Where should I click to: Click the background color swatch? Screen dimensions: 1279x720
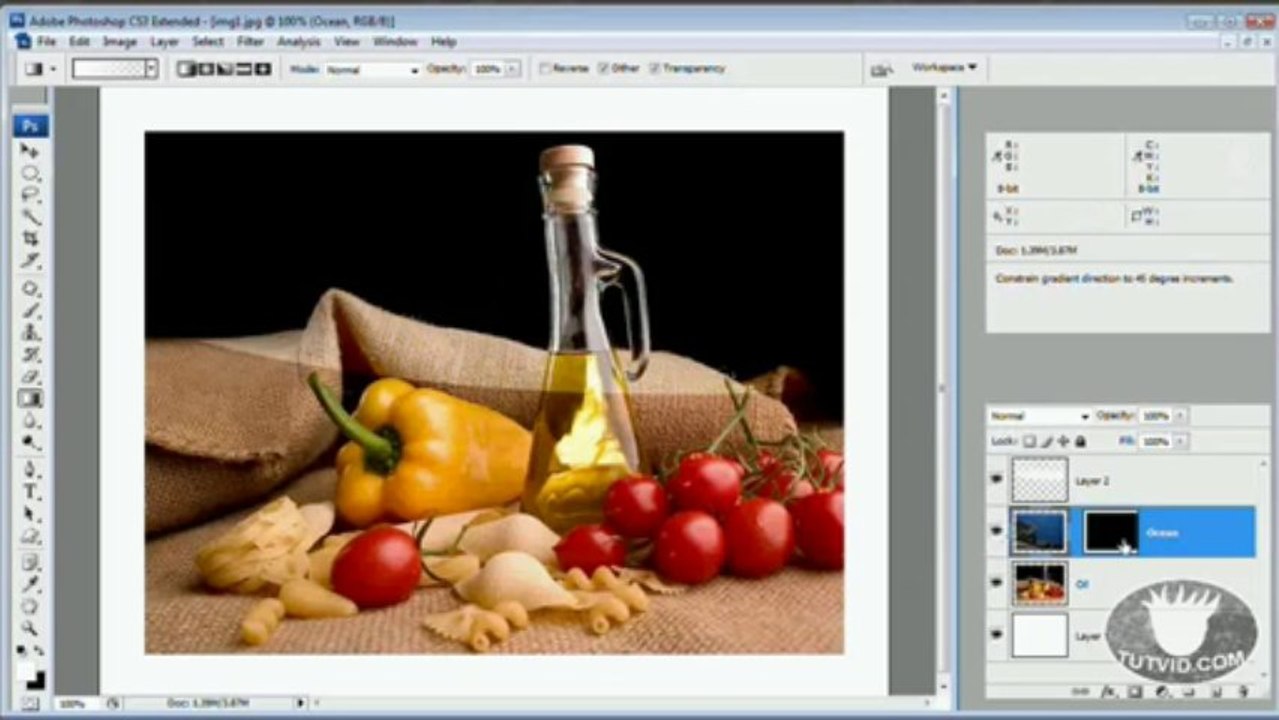(x=38, y=682)
